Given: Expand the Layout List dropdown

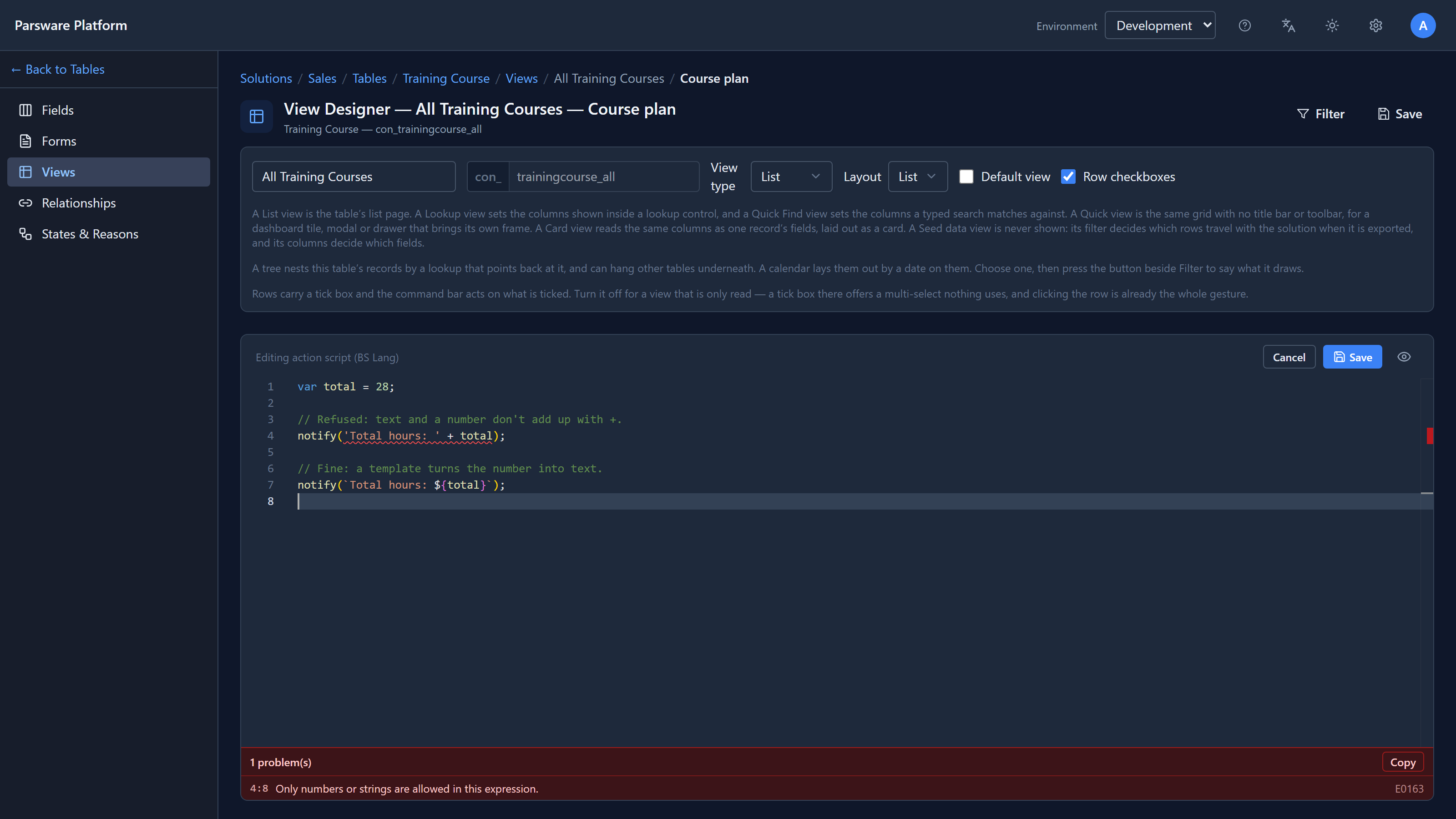Looking at the screenshot, I should (x=917, y=177).
